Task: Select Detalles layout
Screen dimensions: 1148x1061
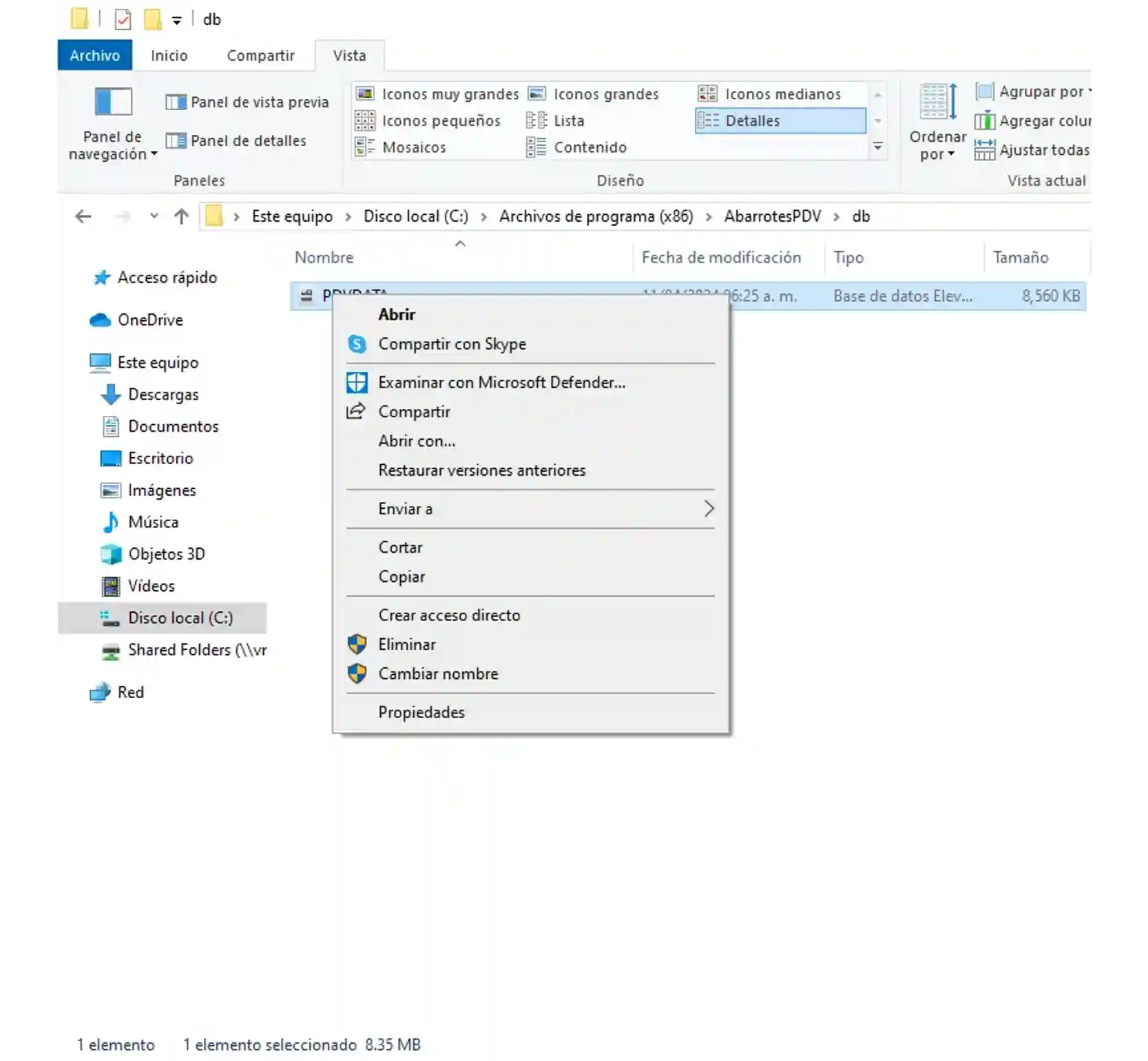Action: pyautogui.click(x=780, y=120)
